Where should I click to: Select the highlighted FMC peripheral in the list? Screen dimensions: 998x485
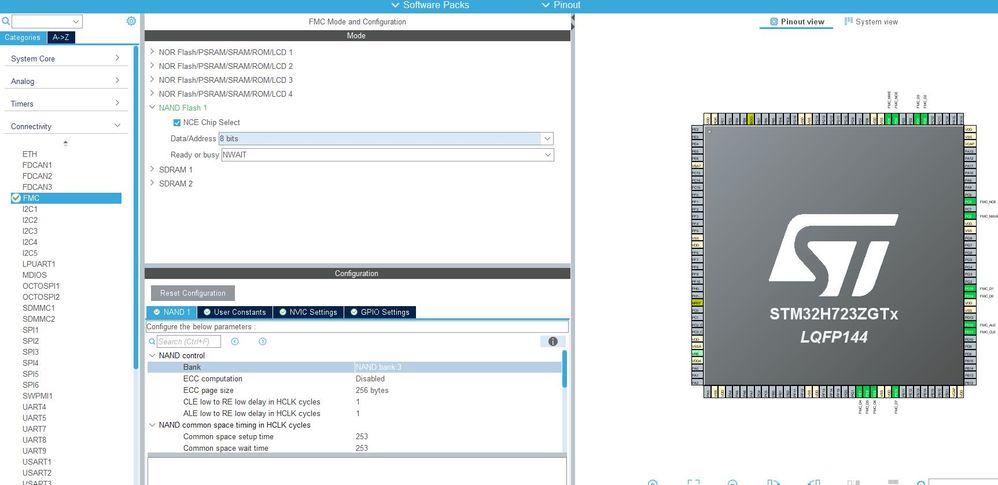(x=66, y=199)
